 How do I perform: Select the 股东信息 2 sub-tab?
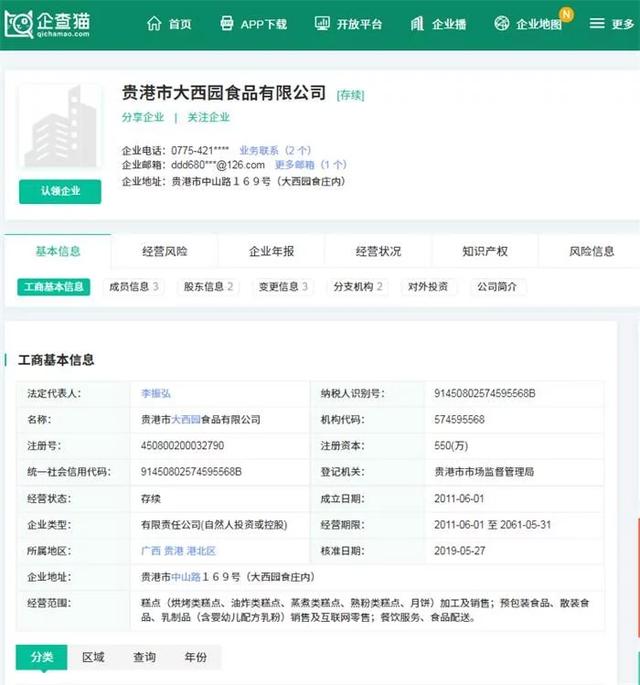(x=208, y=287)
